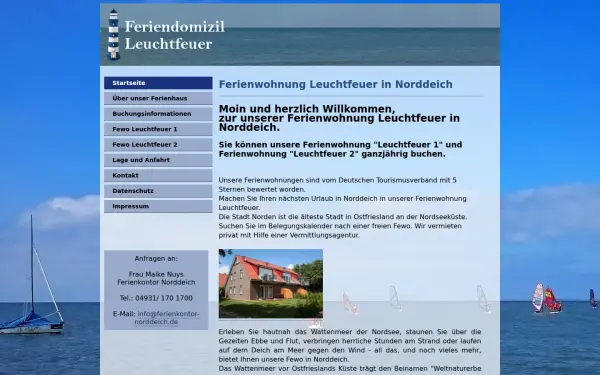600x375 pixels.
Task: Click the Feriendomizil Leuchtfeuer site title
Action: point(174,35)
